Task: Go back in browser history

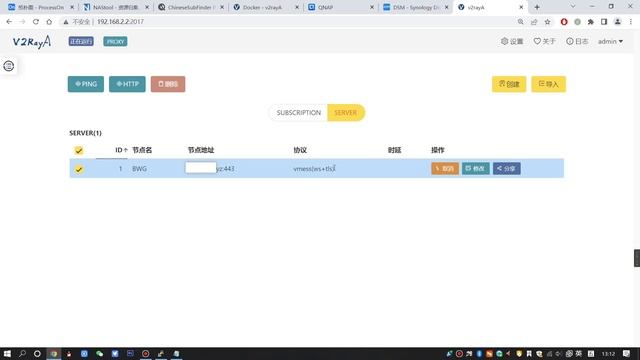Action: (x=9, y=22)
